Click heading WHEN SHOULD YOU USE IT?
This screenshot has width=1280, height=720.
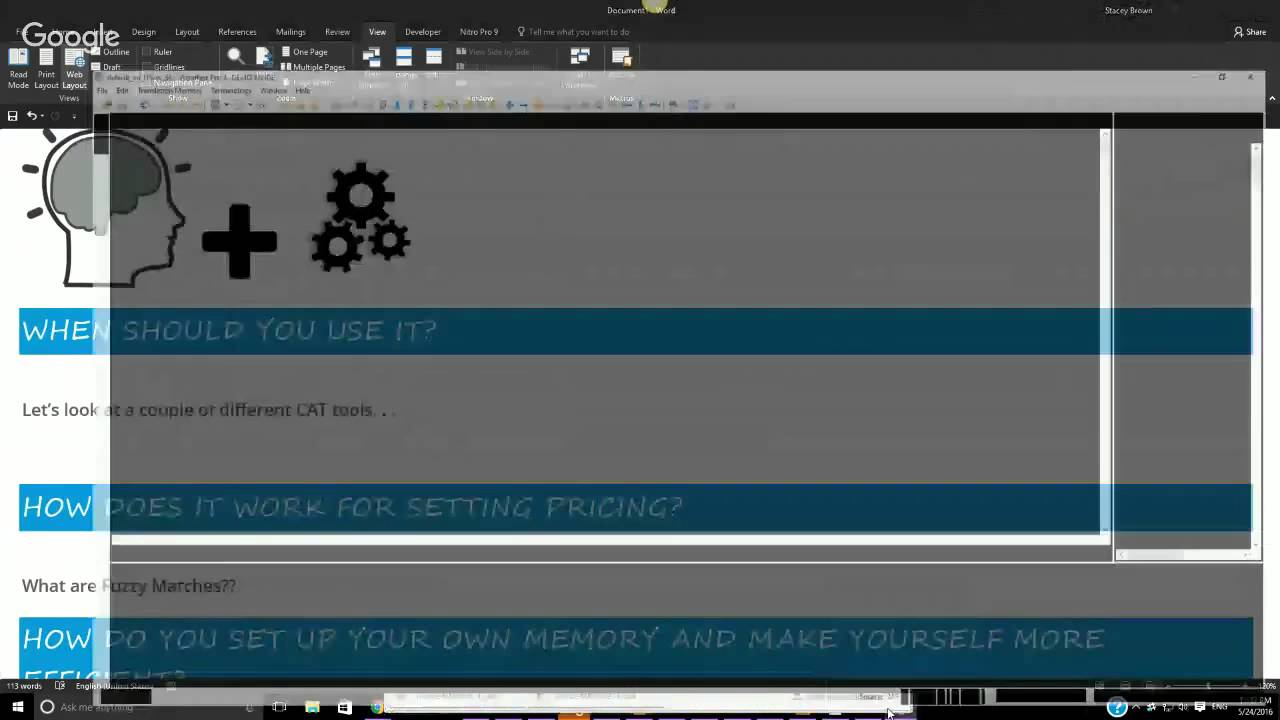coord(229,330)
